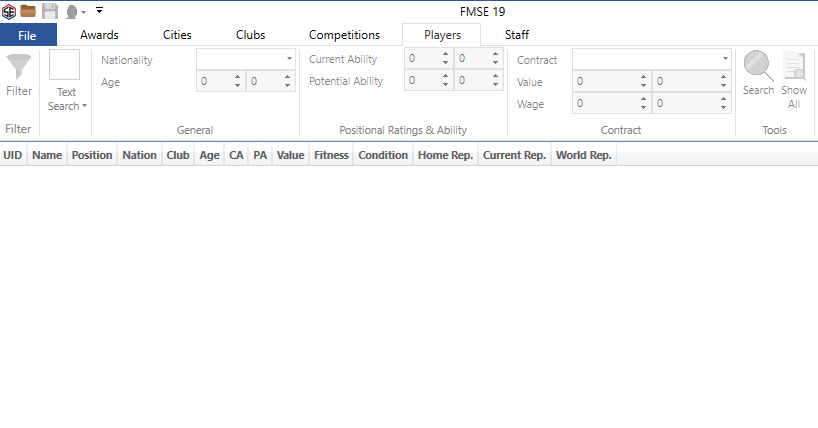
Task: Click the FMSE app logo icon
Action: (9, 10)
